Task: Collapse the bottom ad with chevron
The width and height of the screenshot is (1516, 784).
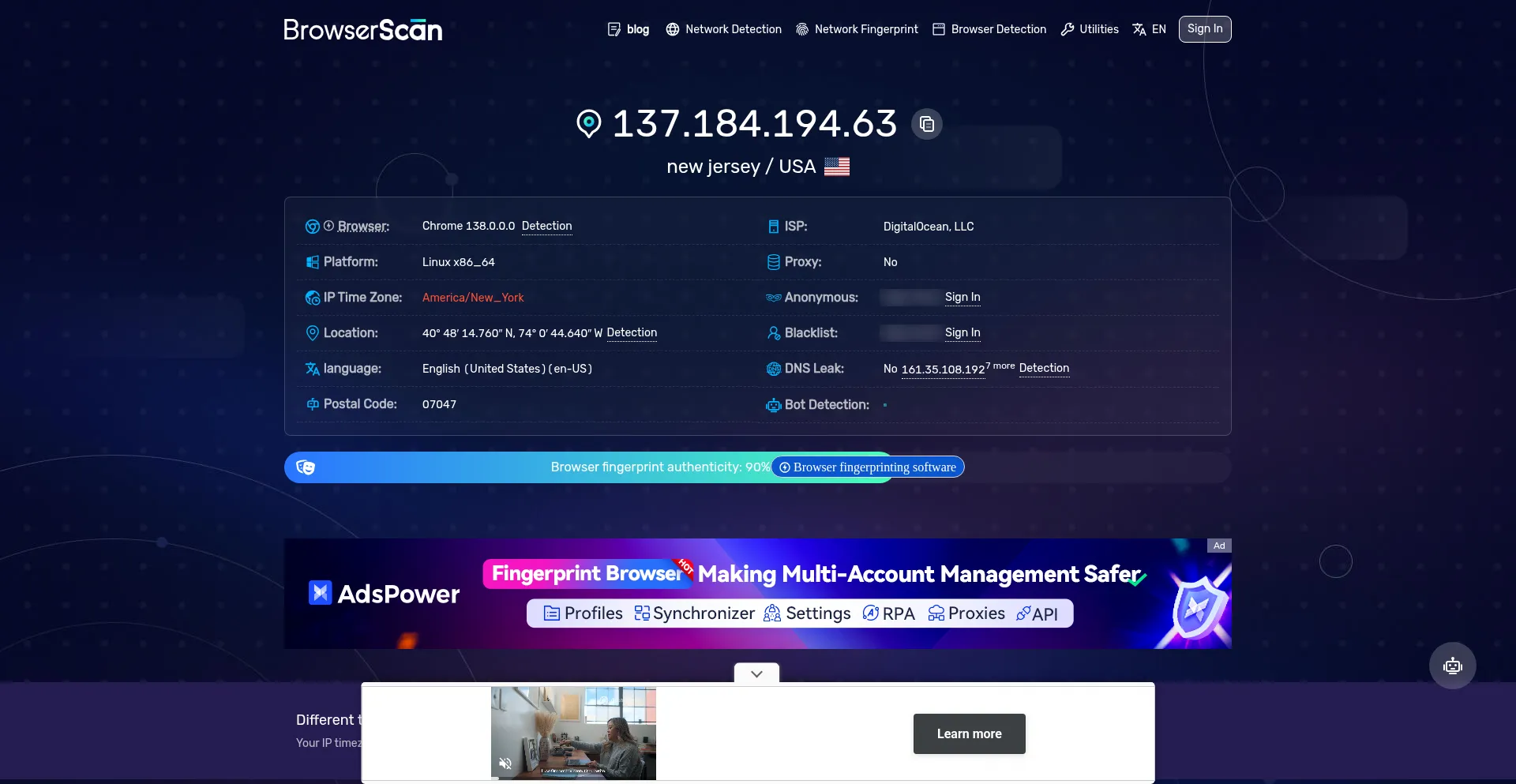Action: [756, 673]
